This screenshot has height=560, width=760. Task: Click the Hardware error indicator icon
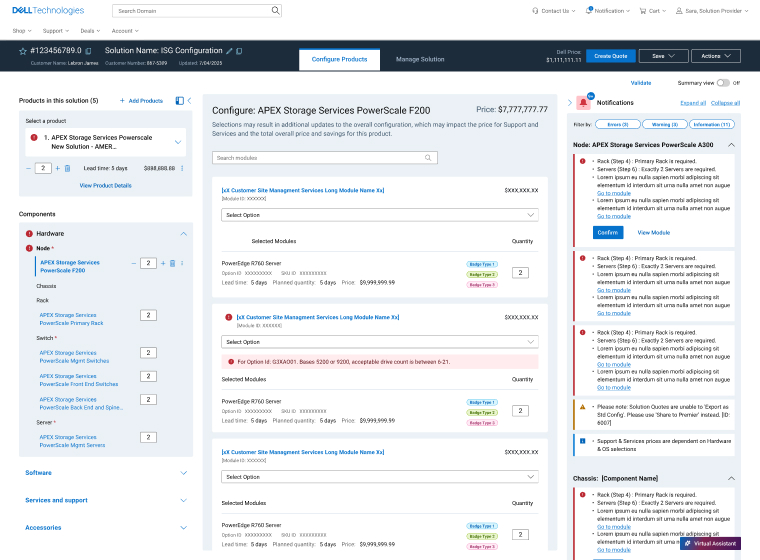click(x=29, y=234)
